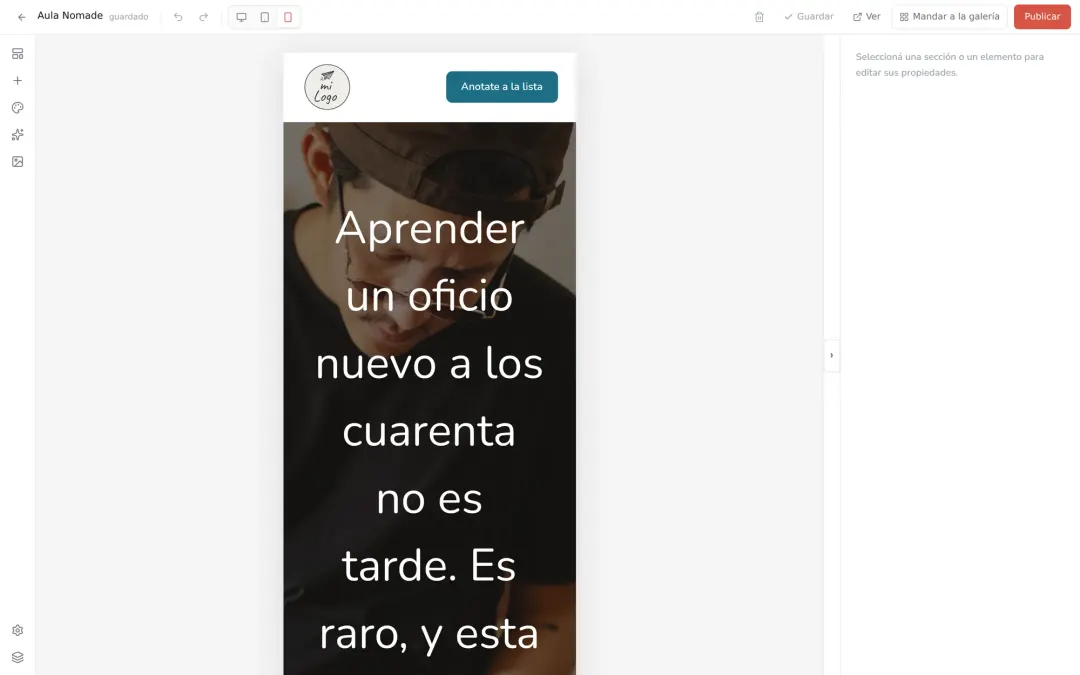Open the AI sparkles icon
The height and width of the screenshot is (675, 1080).
18,134
